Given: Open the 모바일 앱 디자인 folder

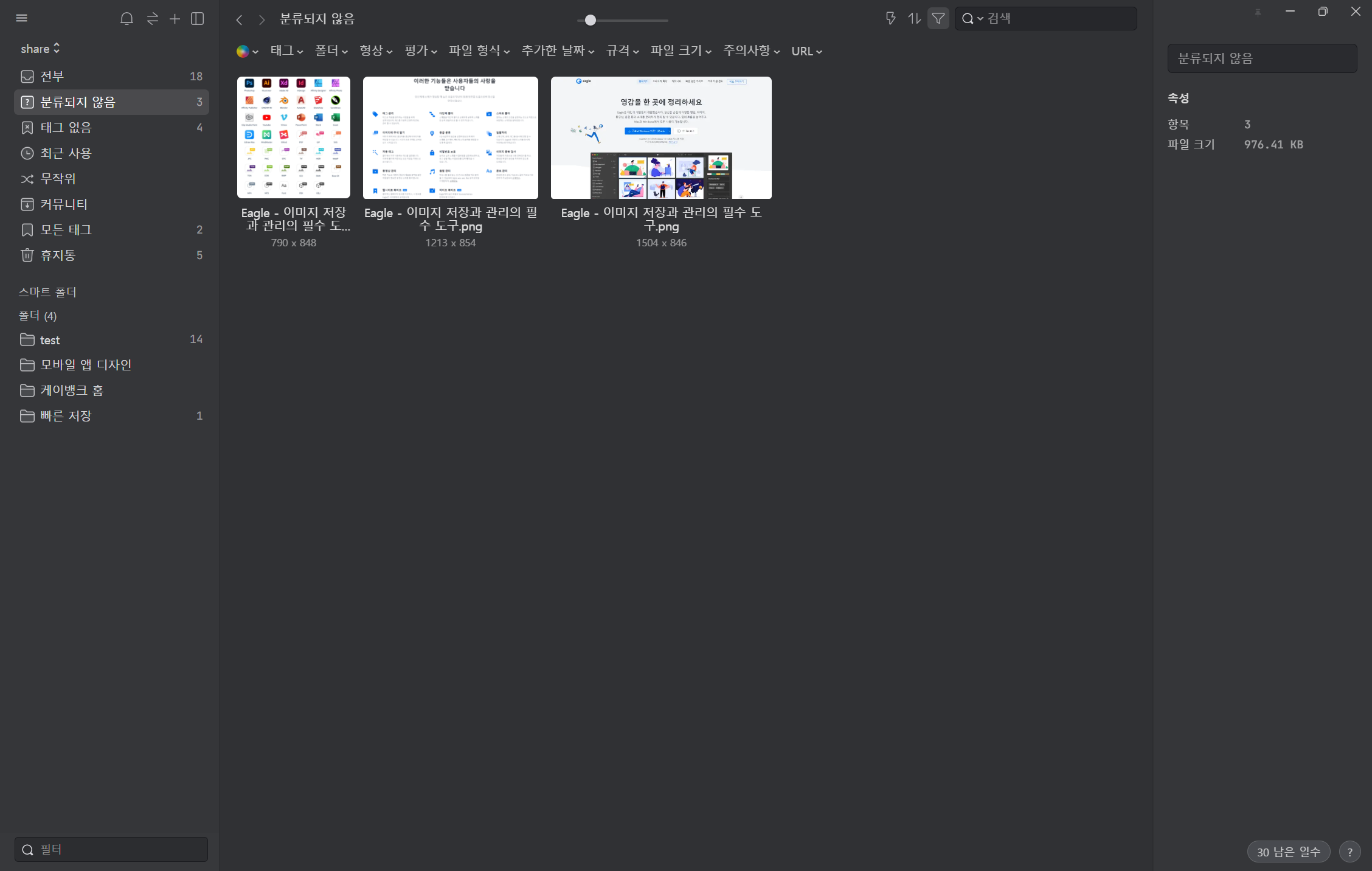Looking at the screenshot, I should click(86, 365).
